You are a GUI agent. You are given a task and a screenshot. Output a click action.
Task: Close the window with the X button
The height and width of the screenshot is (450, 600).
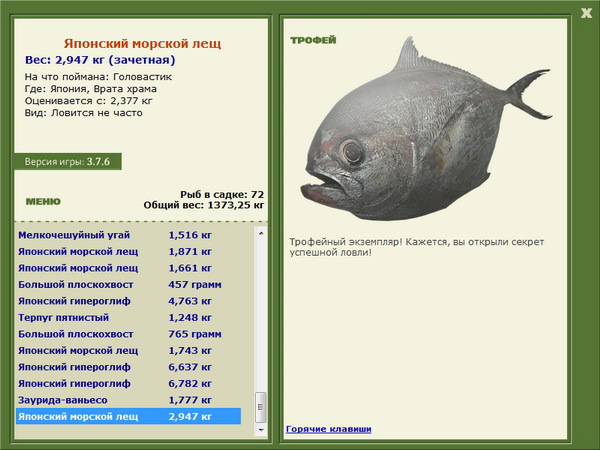(586, 13)
